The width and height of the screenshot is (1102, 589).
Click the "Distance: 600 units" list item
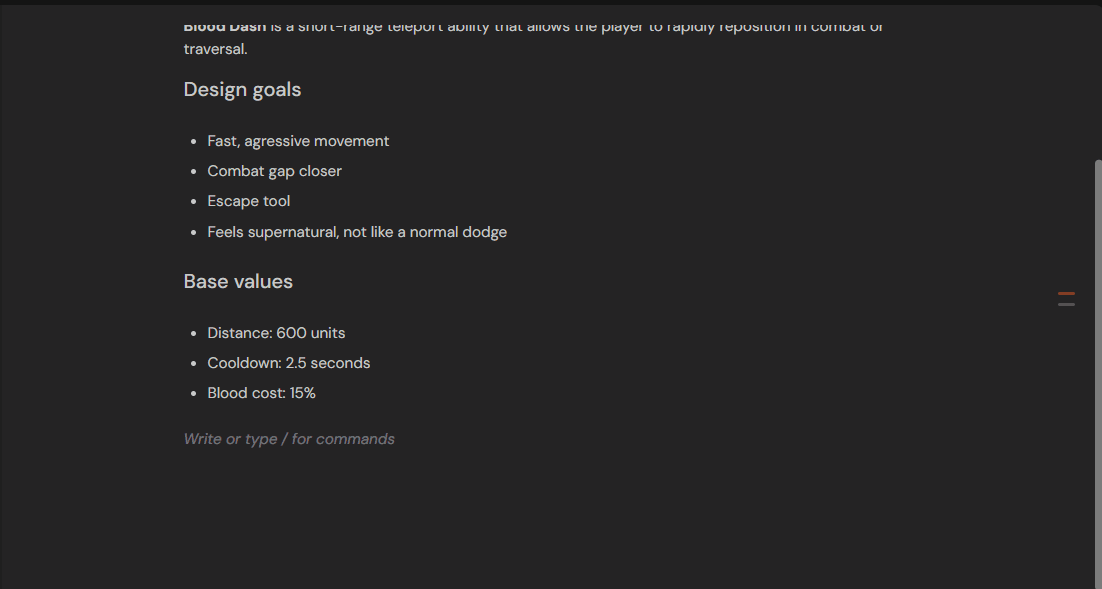(x=276, y=333)
